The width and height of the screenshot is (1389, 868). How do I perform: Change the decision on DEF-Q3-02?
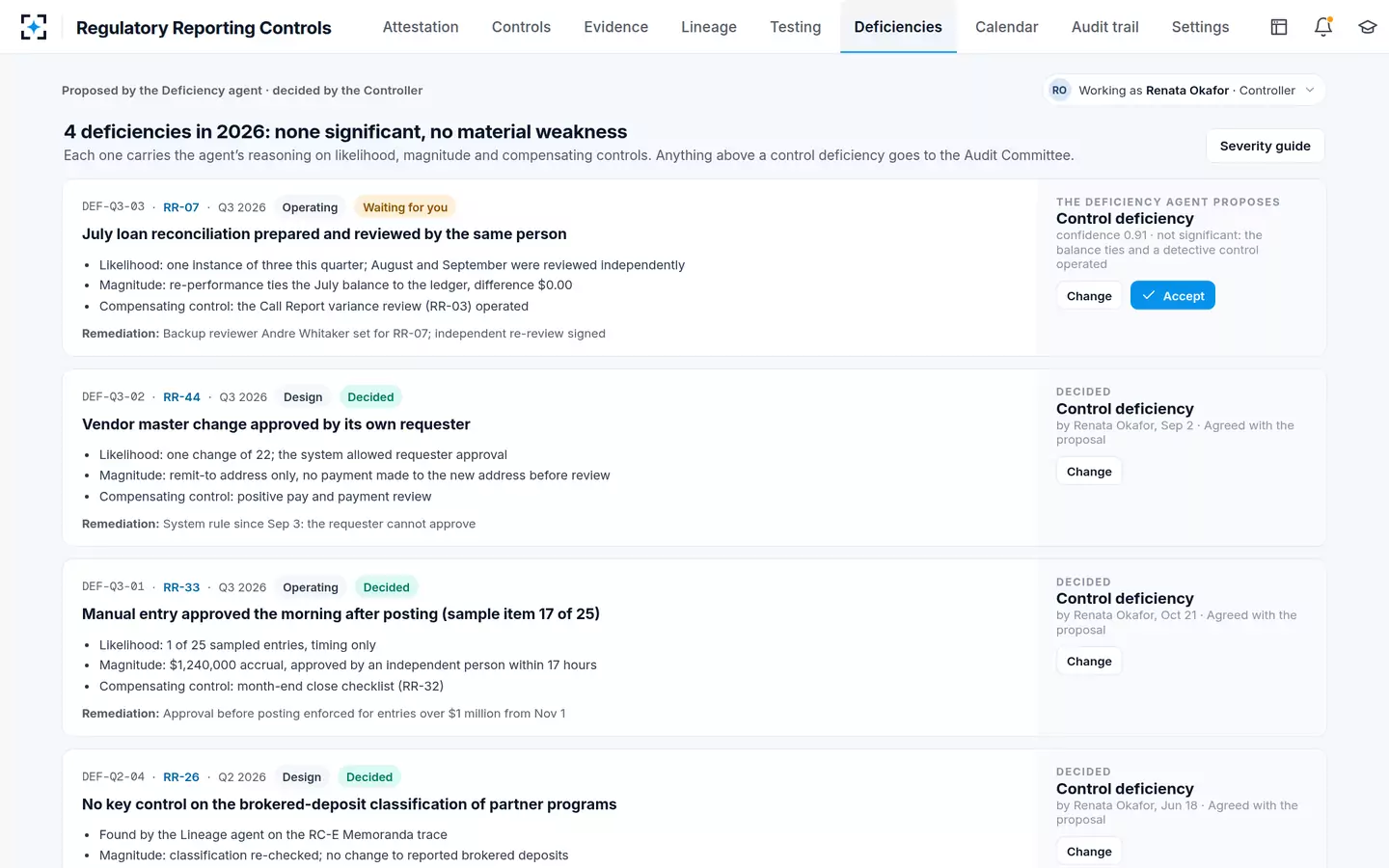(x=1089, y=472)
